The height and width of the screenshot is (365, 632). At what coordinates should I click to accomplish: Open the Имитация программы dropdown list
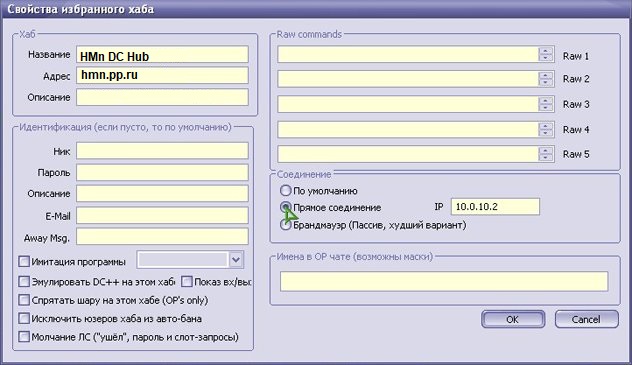coord(236,260)
